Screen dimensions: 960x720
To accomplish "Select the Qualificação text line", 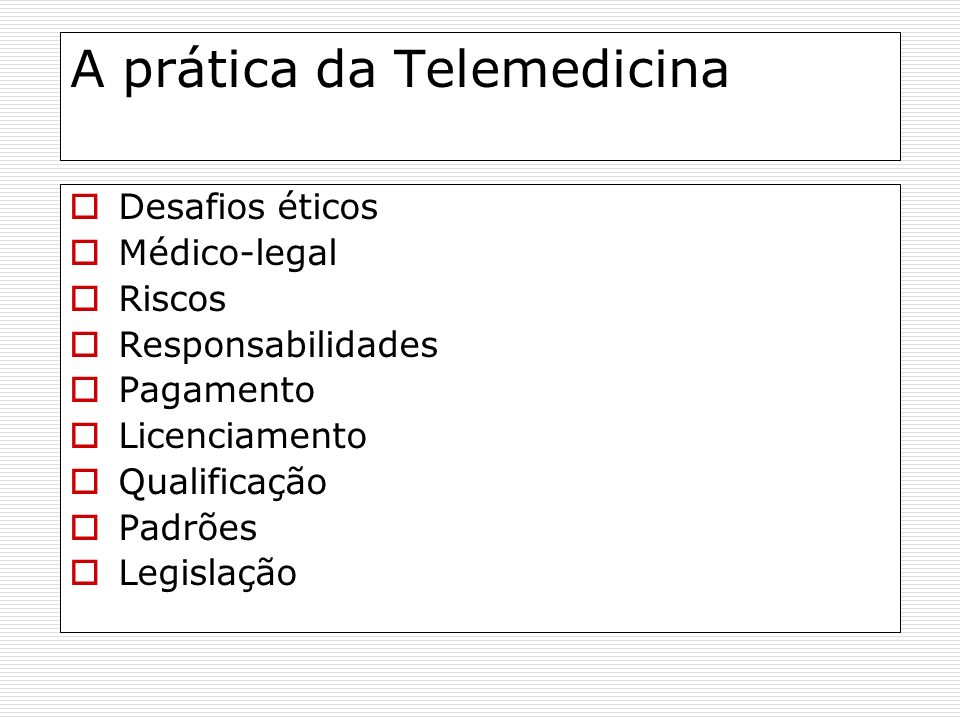I will pos(223,483).
